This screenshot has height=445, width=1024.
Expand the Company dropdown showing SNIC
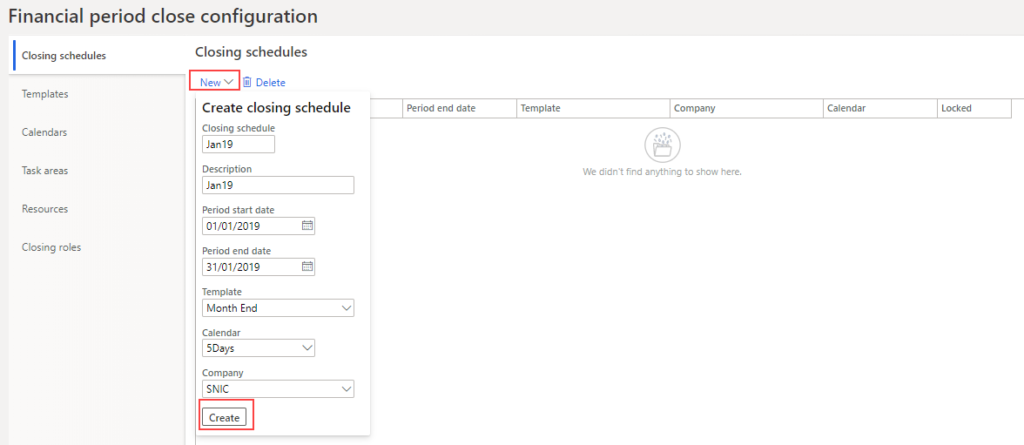coord(346,389)
